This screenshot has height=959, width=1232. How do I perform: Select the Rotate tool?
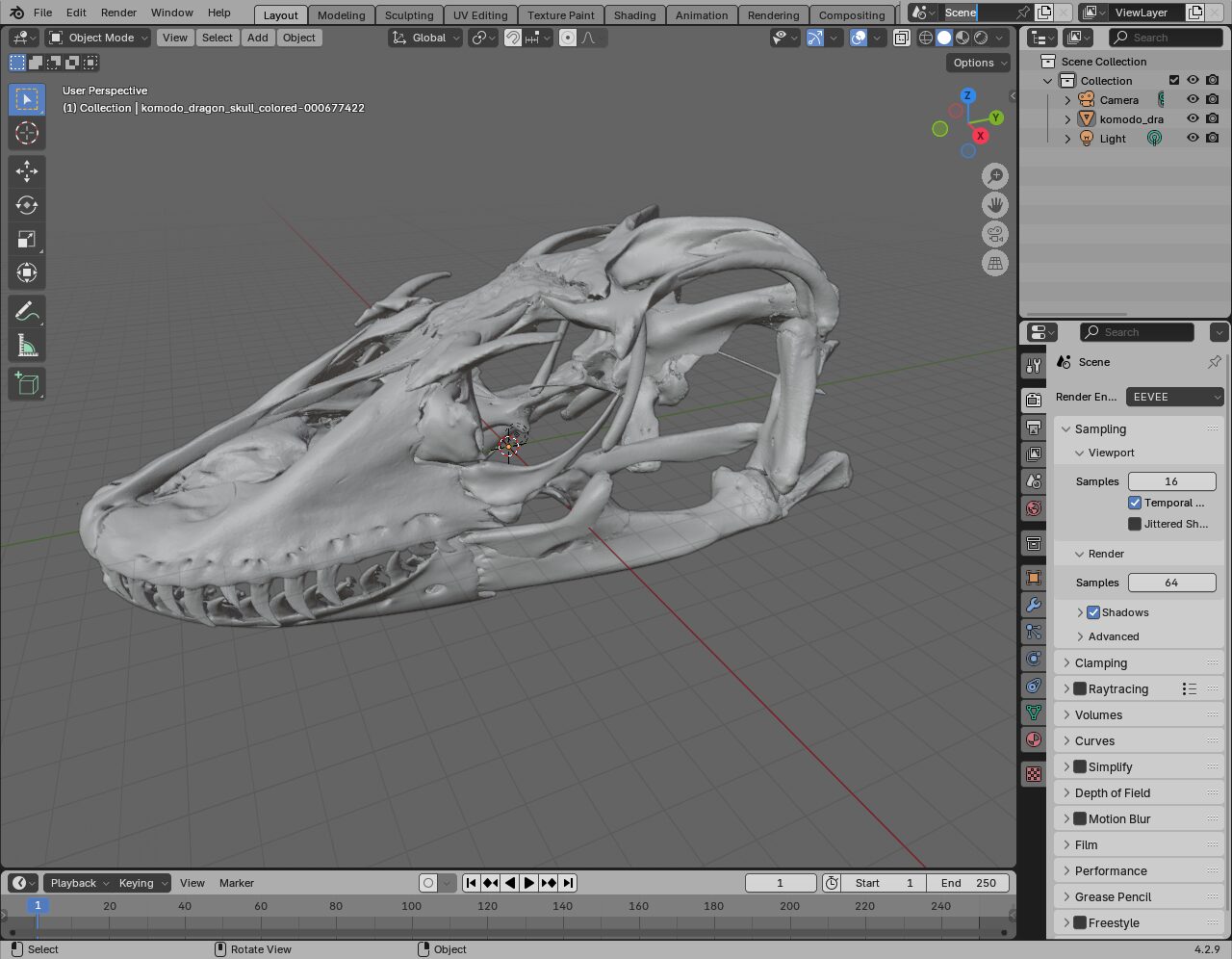coord(27,205)
